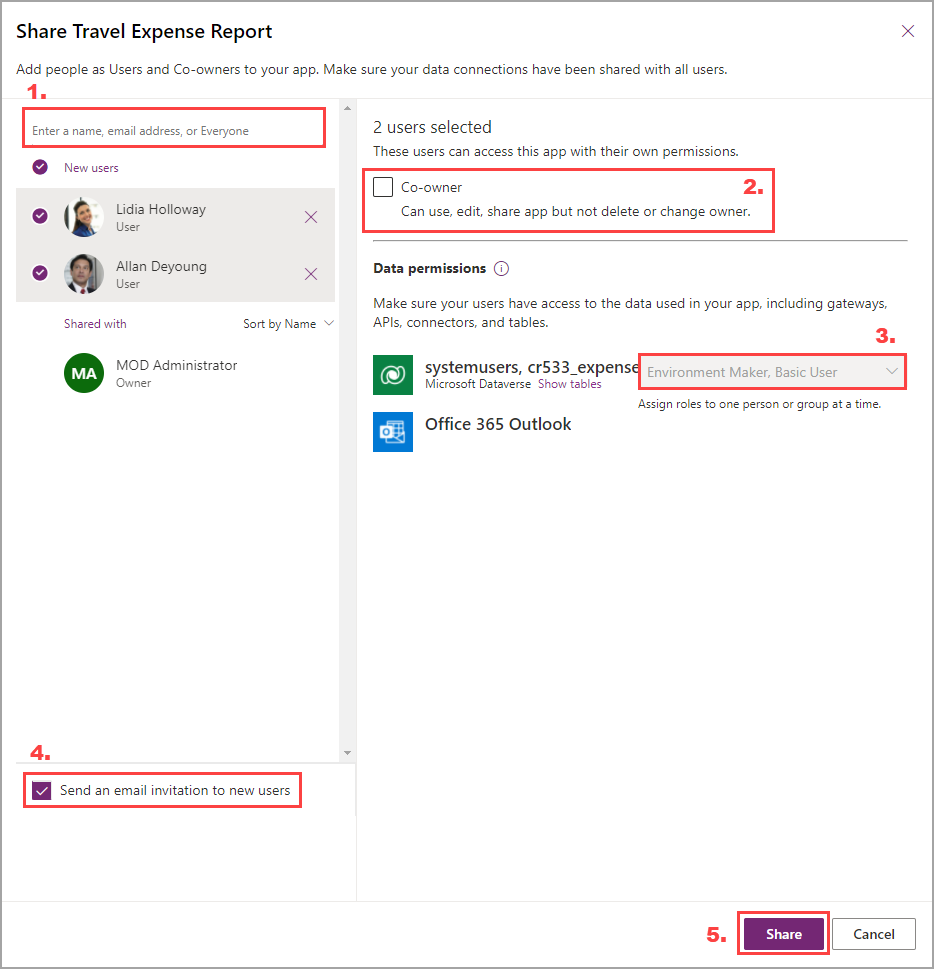Uncheck Send an email invitation to new users

click(x=41, y=790)
